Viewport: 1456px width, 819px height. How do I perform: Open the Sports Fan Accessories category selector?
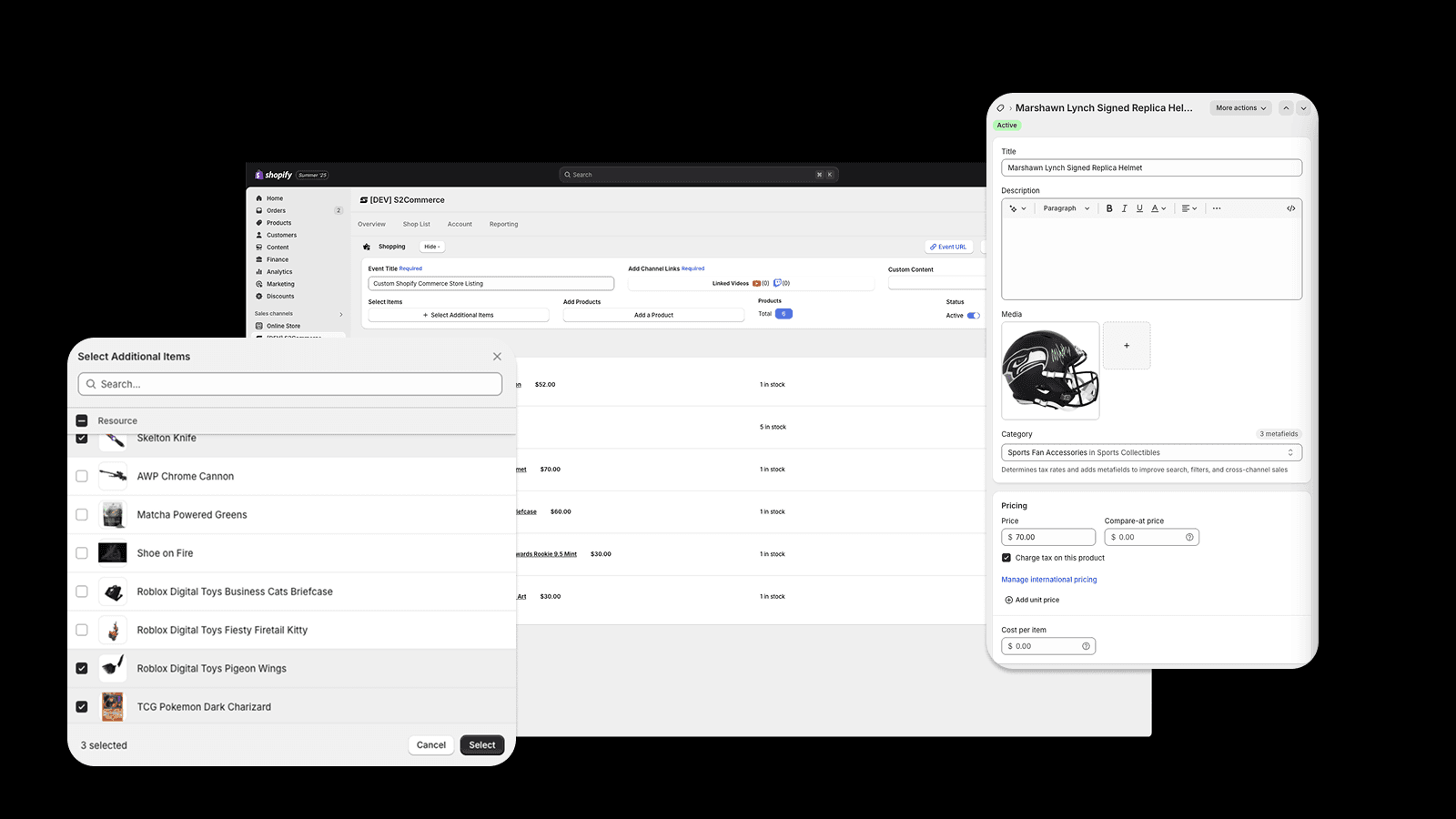click(x=1151, y=452)
